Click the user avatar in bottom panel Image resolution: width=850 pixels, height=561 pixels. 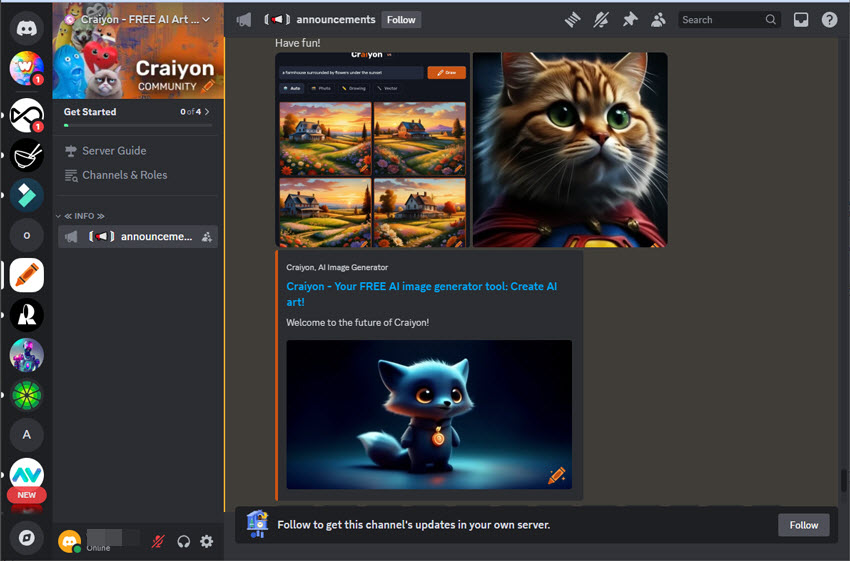[69, 541]
